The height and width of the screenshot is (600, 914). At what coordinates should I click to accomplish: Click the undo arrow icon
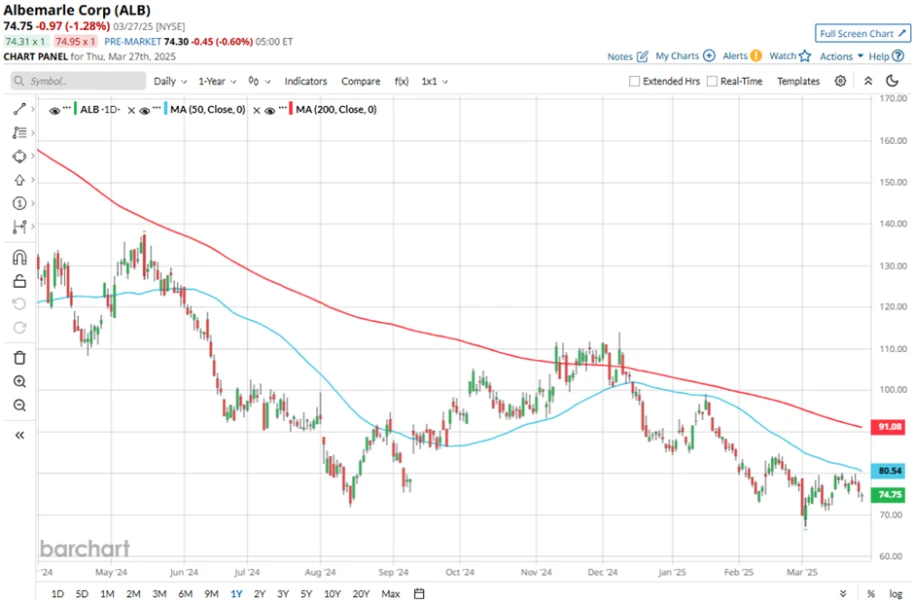[x=19, y=304]
